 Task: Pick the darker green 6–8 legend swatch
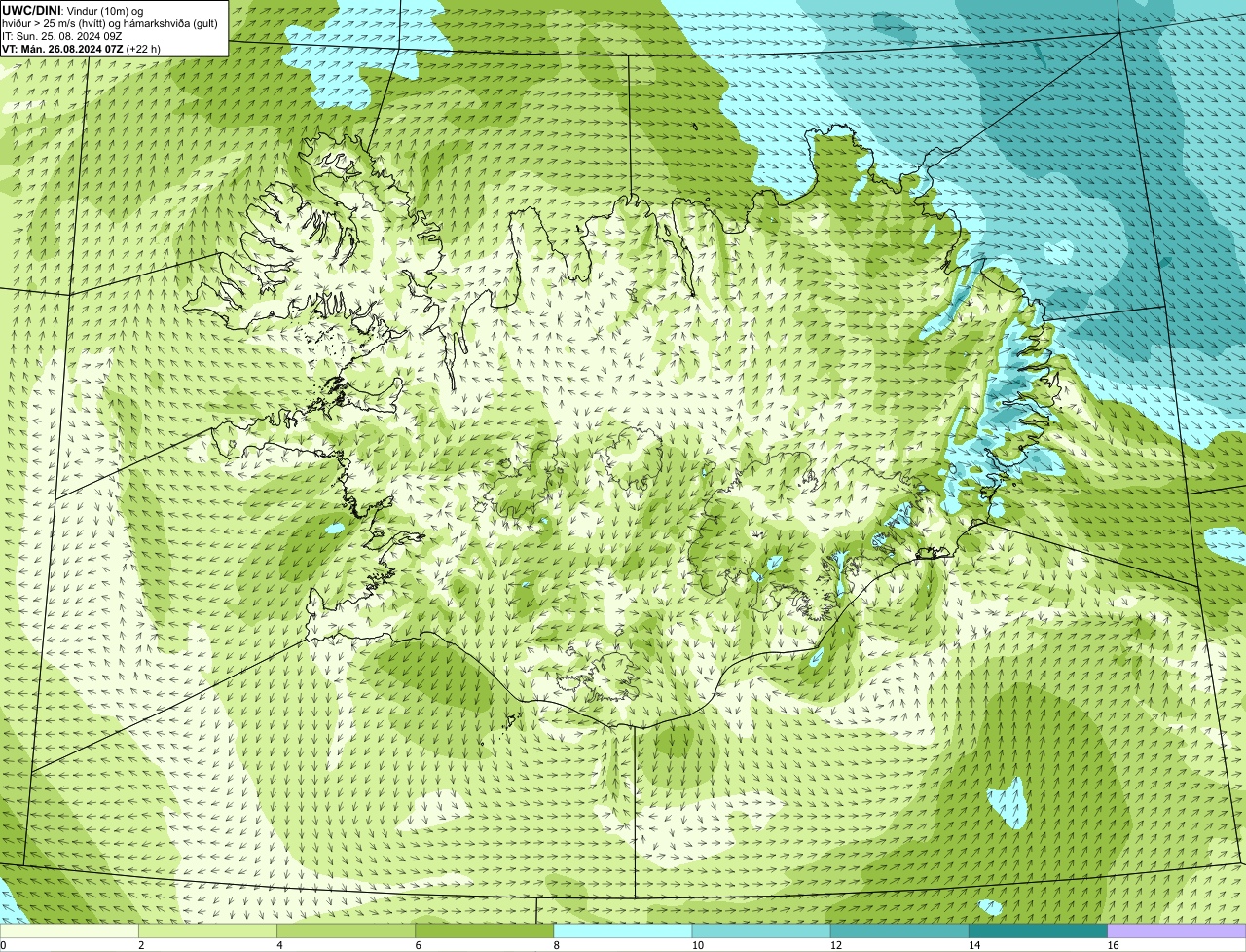click(485, 932)
